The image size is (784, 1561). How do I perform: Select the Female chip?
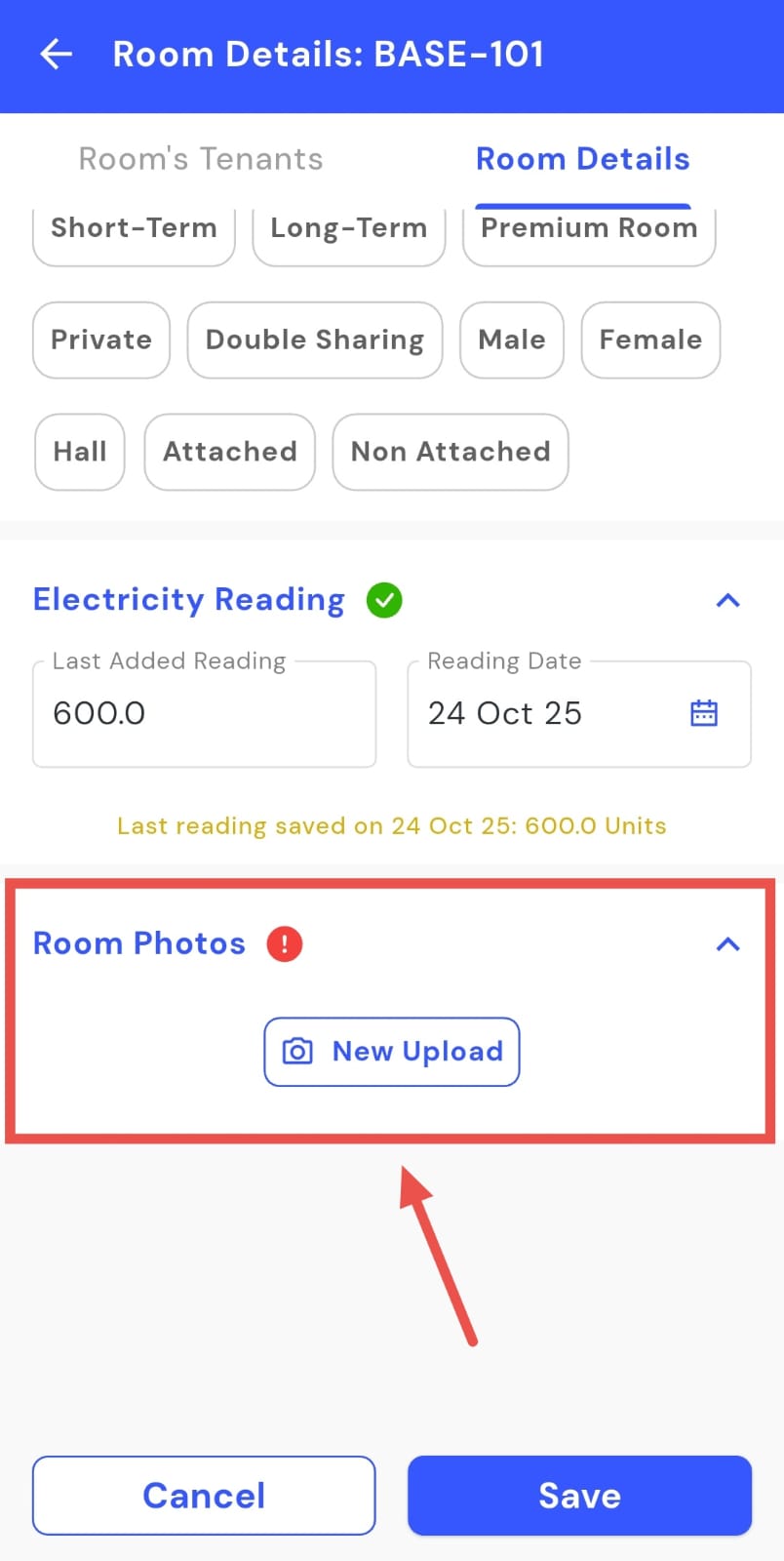pyautogui.click(x=650, y=340)
